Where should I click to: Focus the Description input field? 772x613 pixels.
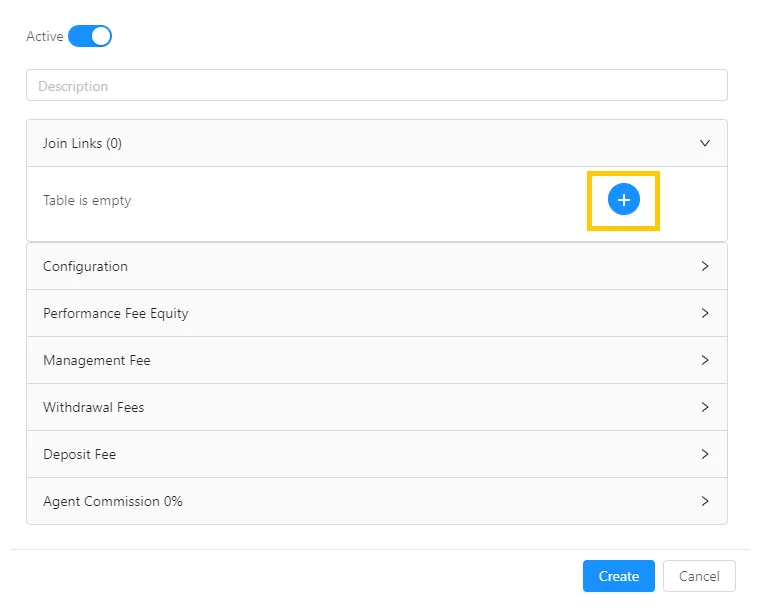376,86
